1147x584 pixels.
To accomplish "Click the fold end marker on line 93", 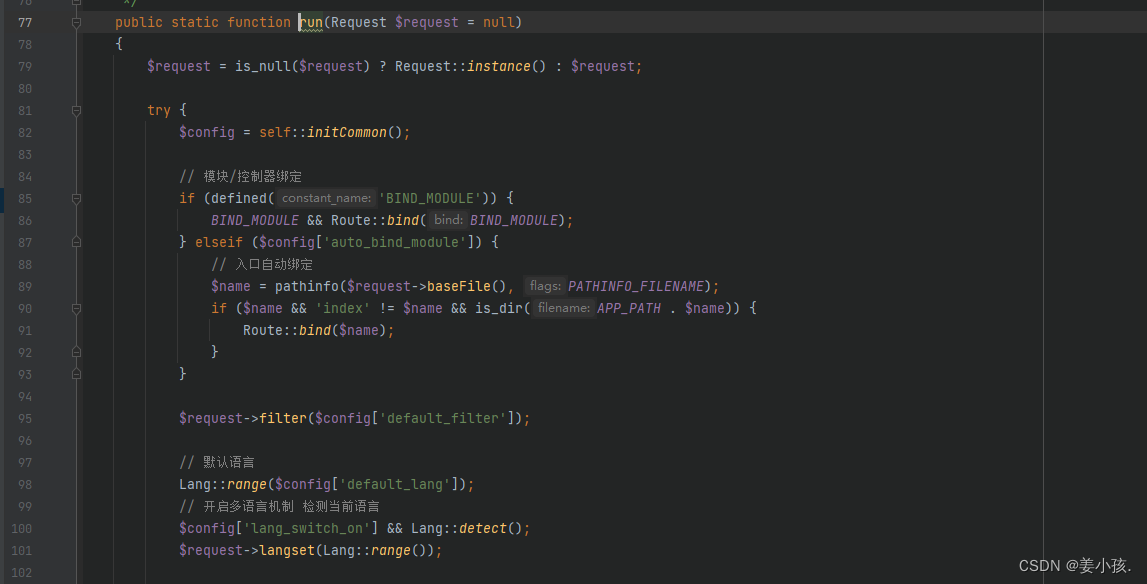I will (x=76, y=374).
